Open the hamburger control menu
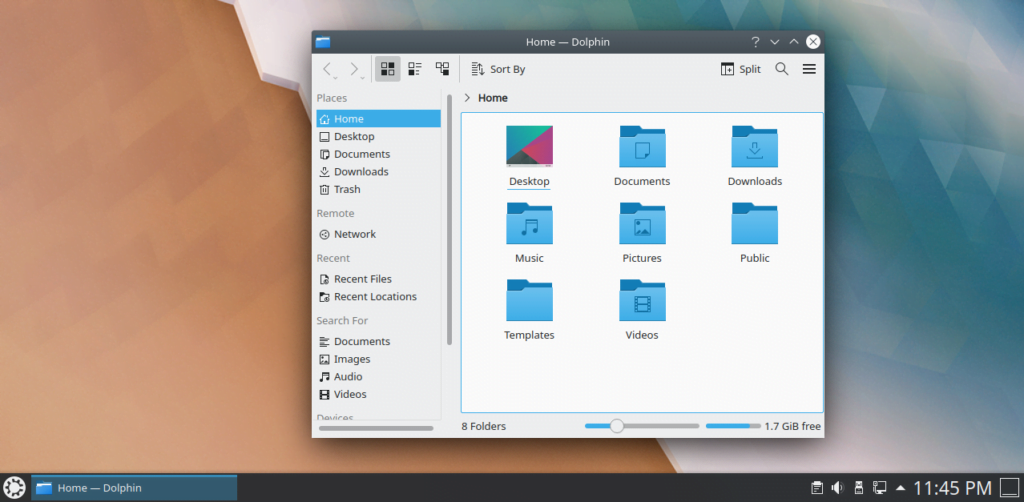Screen dimensions: 1024x502 click(x=809, y=69)
